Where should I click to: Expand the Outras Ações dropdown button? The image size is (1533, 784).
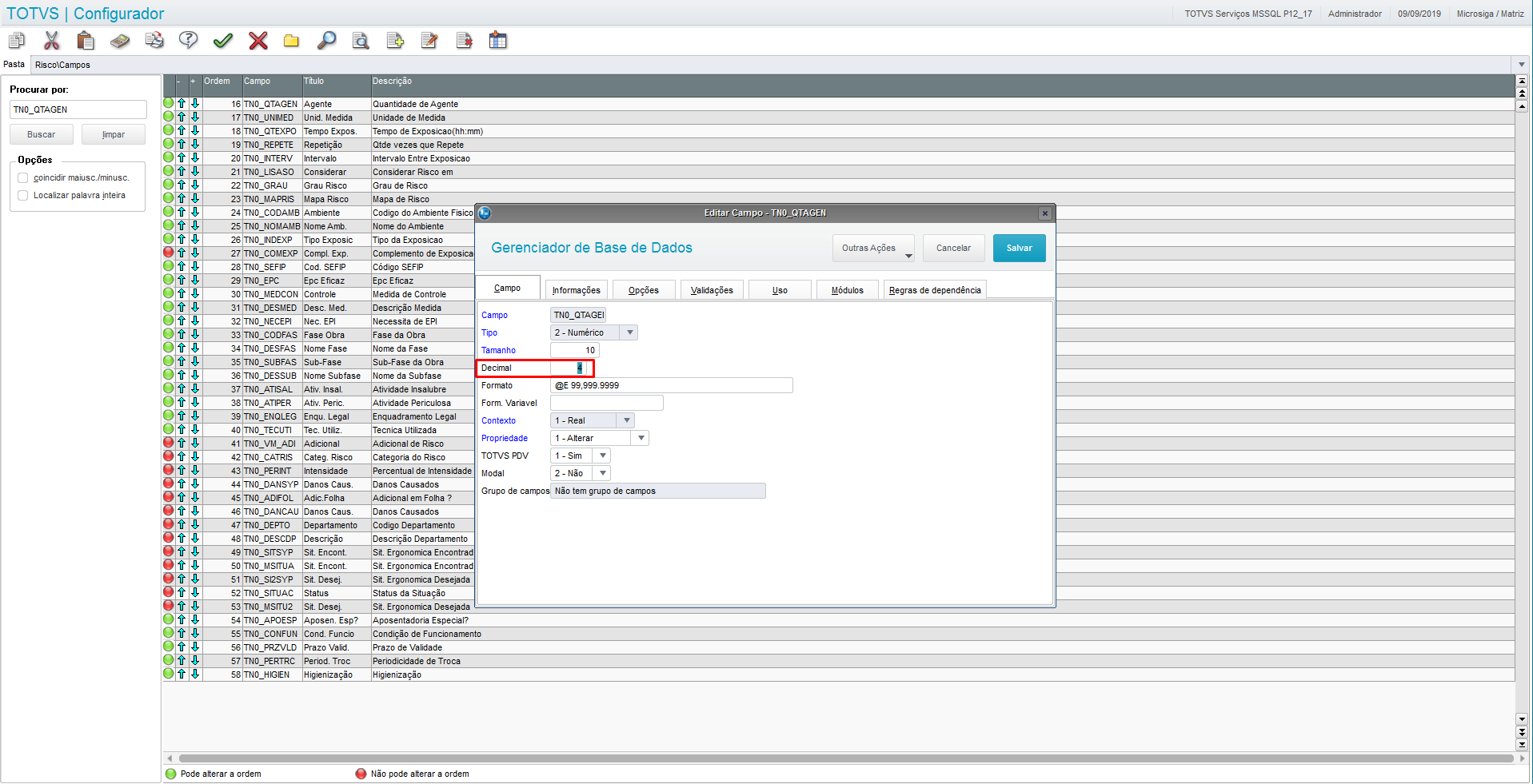873,248
